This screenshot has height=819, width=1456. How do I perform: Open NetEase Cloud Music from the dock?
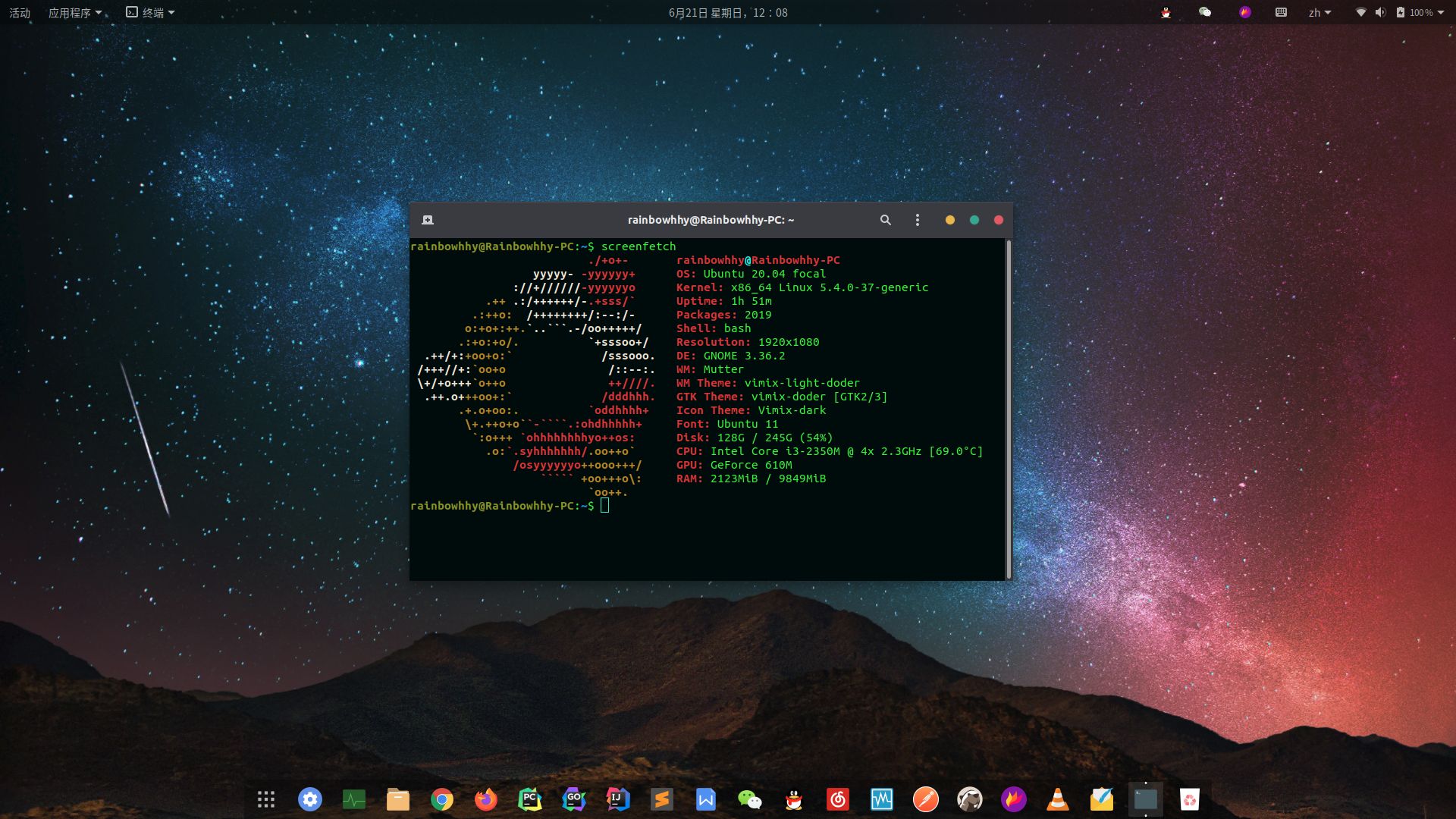coord(837,799)
